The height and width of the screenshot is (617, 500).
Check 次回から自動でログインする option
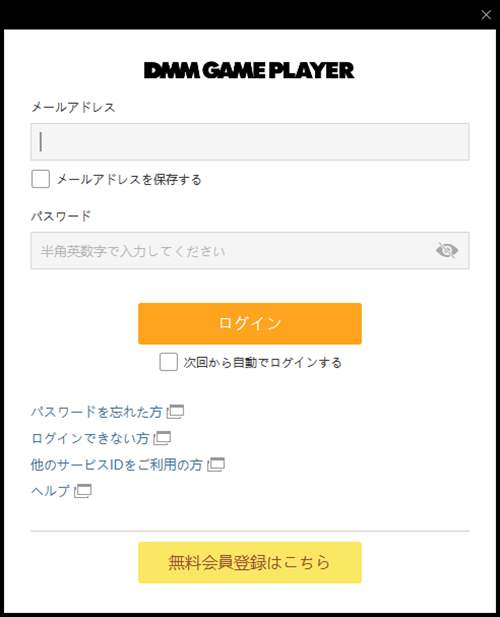click(x=168, y=362)
